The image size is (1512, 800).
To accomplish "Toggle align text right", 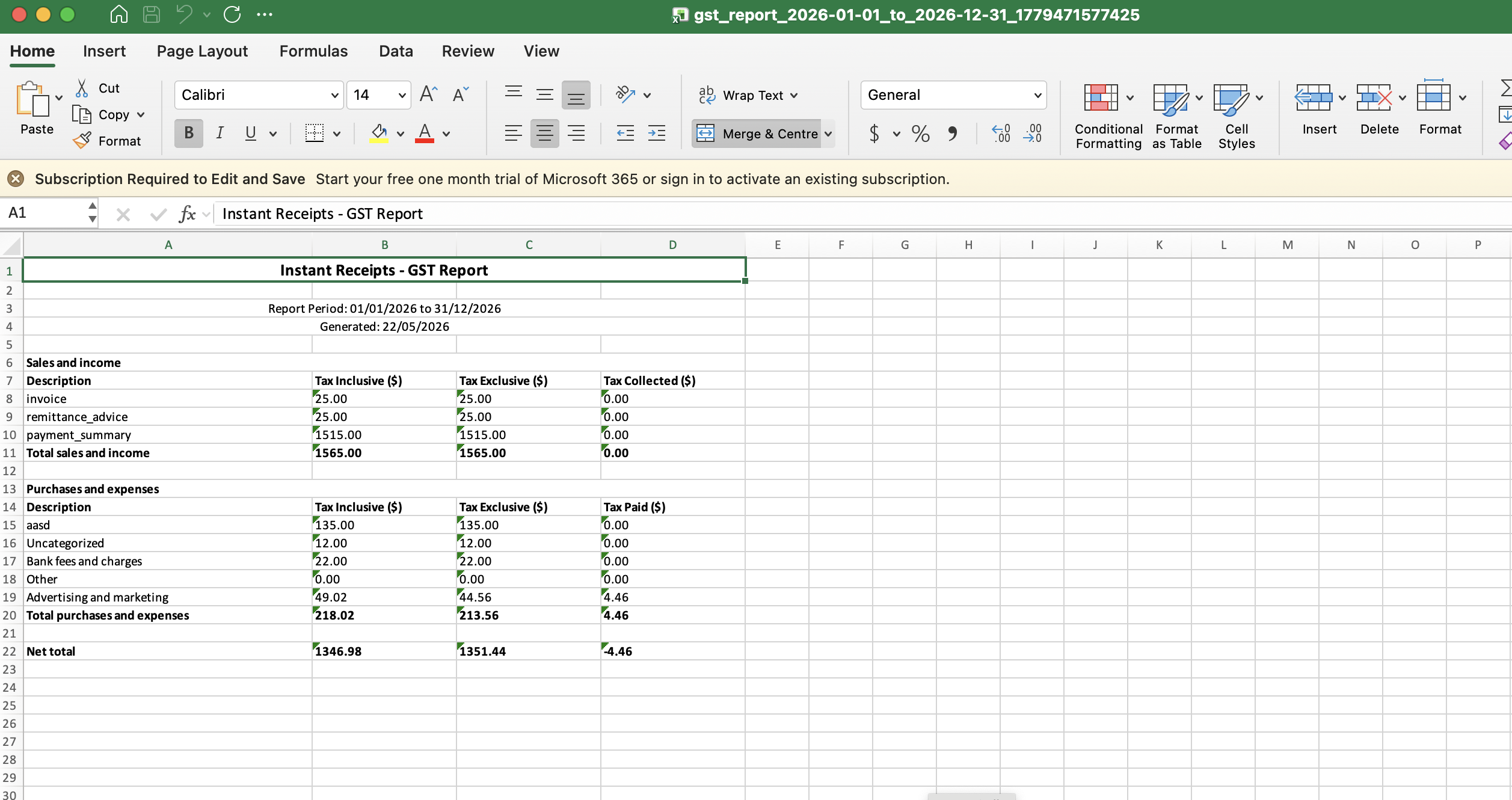I will [x=576, y=133].
